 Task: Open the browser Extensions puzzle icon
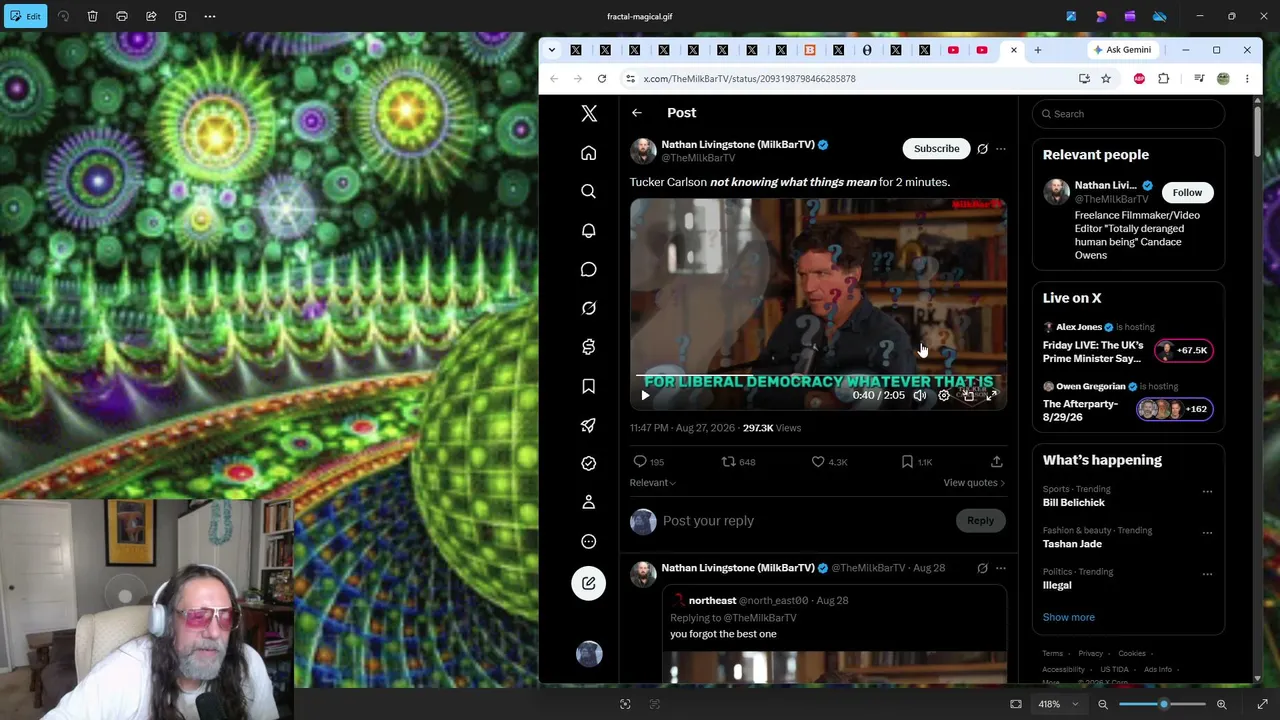(1163, 78)
